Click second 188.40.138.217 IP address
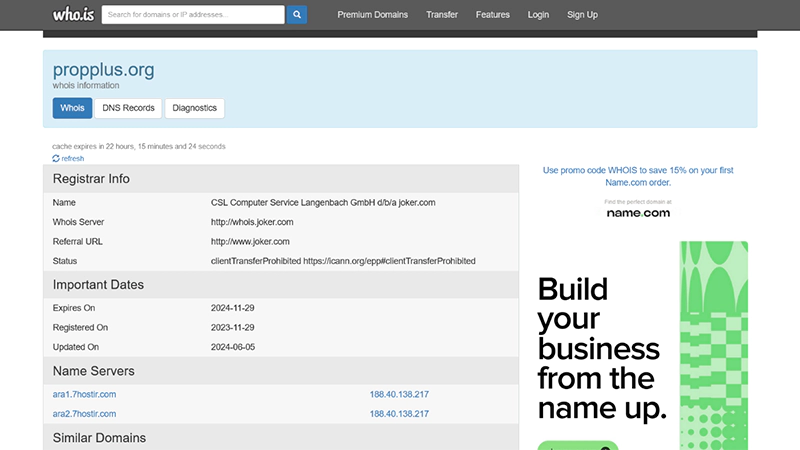800x450 pixels. (399, 413)
